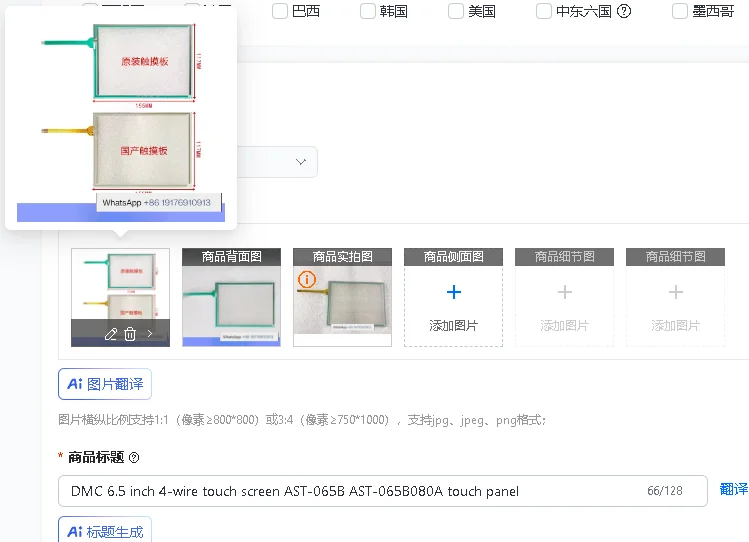Click the AI 图片翻译 button
This screenshot has width=749, height=542.
coord(105,384)
